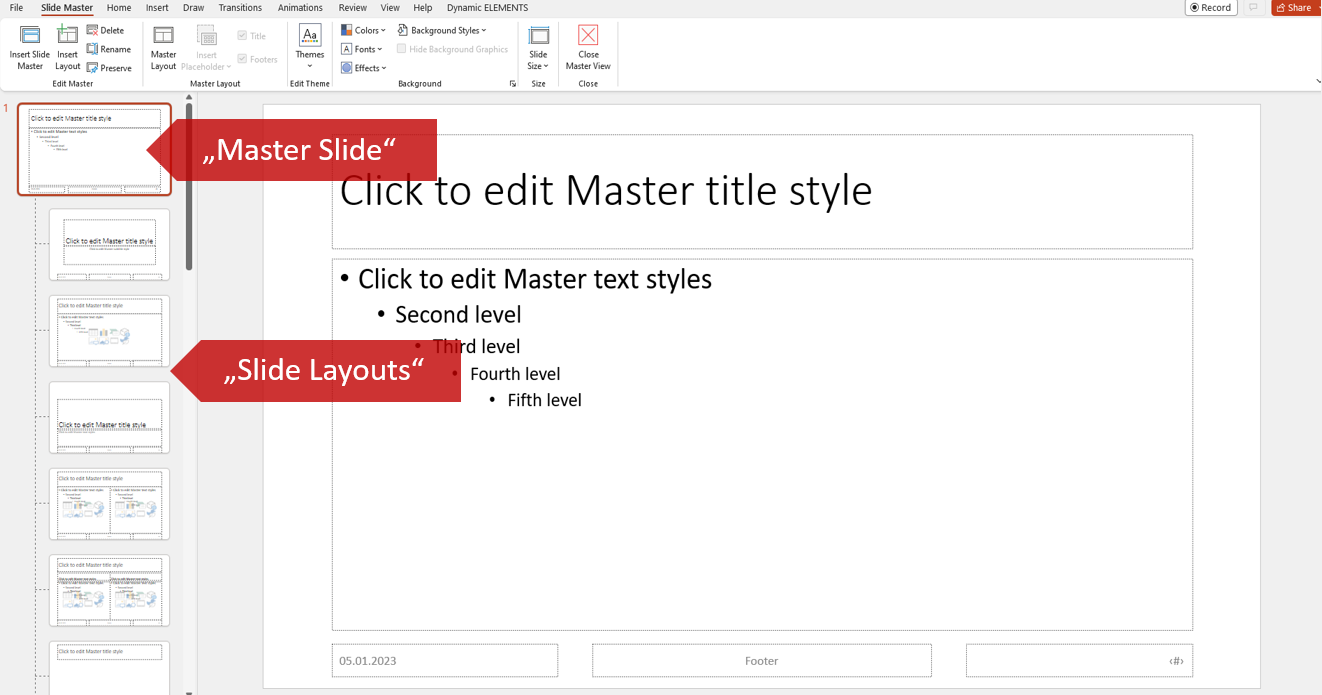Enable Hide Background Graphics checkbox
Viewport: 1322px width, 695px height.
point(402,49)
